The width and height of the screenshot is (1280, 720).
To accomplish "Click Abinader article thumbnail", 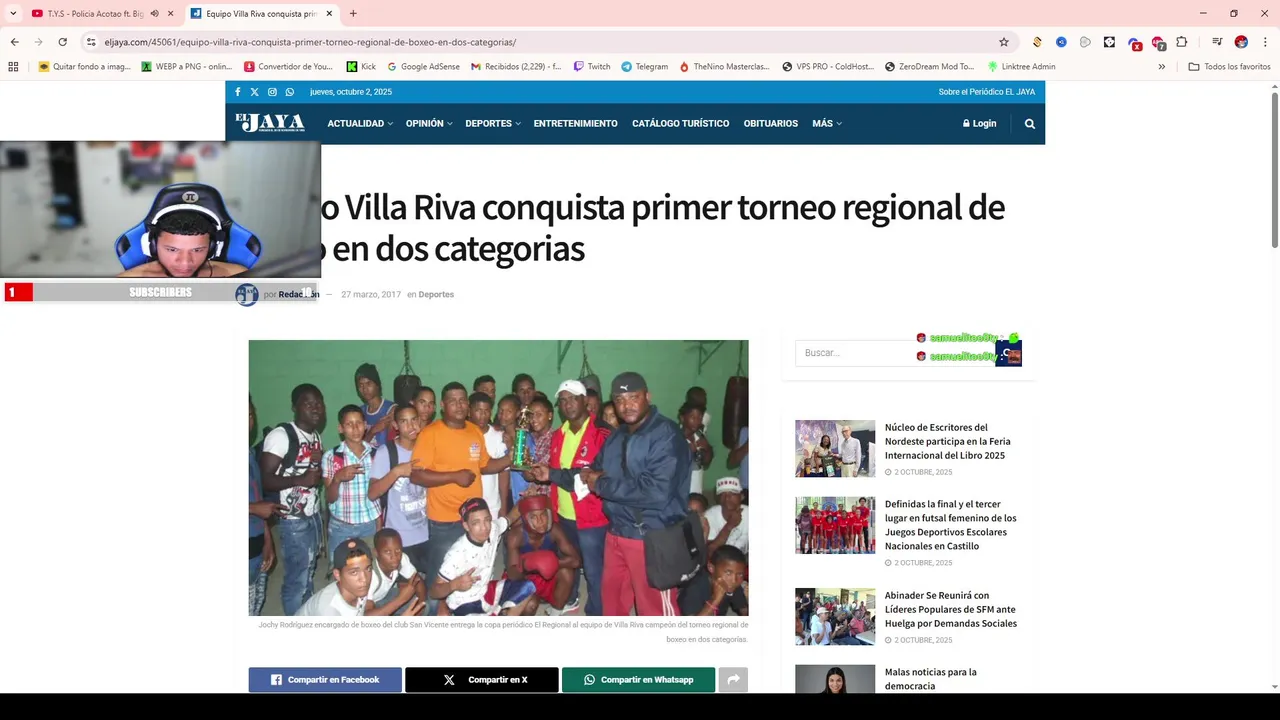I will [x=835, y=616].
